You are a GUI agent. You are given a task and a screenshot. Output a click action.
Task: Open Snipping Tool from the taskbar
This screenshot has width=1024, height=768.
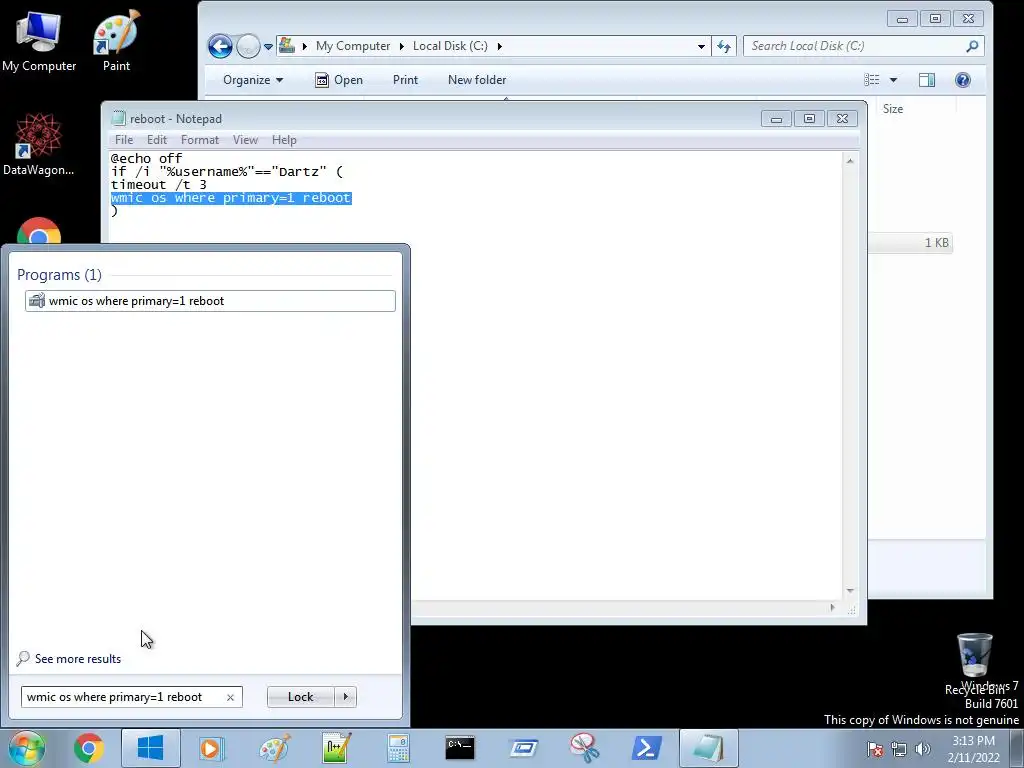[584, 748]
